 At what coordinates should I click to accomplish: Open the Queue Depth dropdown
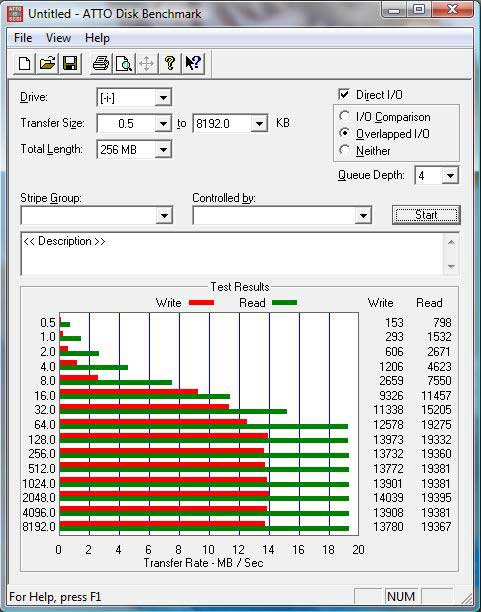pos(450,176)
